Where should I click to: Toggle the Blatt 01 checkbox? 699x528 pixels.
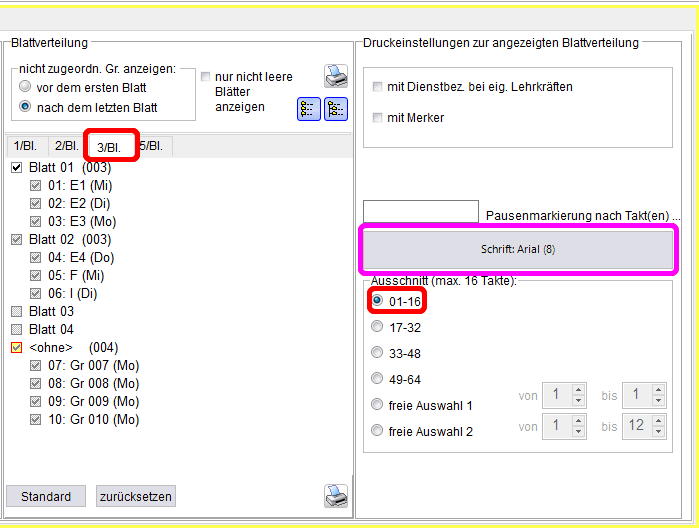tap(16, 168)
